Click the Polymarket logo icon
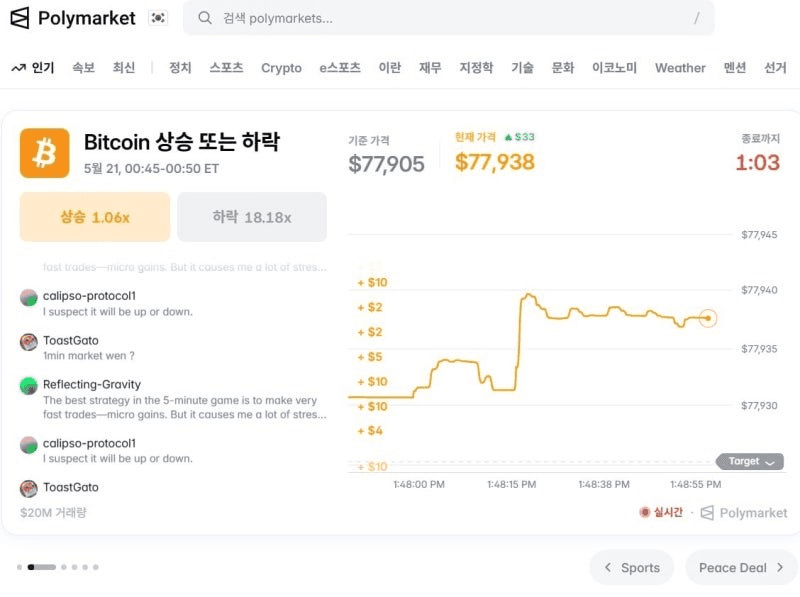 pos(20,18)
